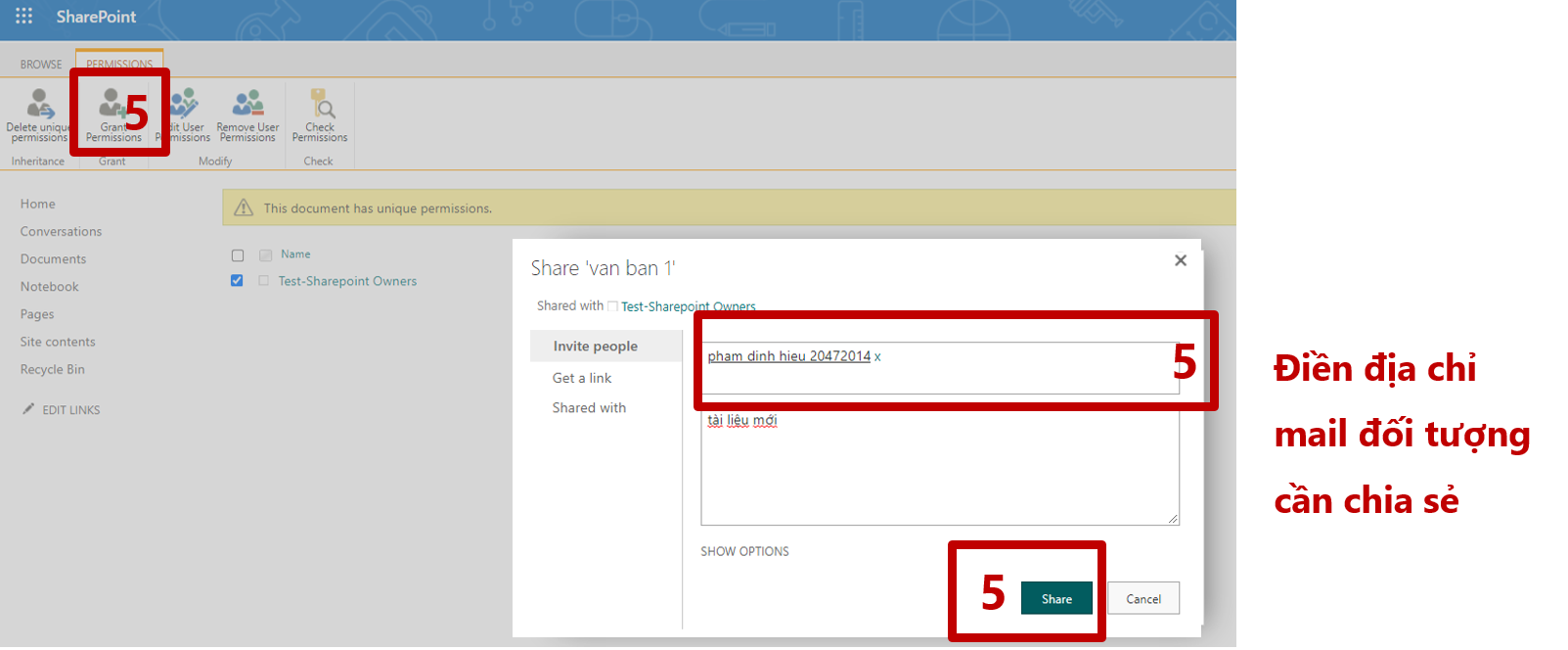Open the Test-Sharepoint Owners group link in list
Image resolution: width=1568 pixels, height=650 pixels.
[x=347, y=281]
